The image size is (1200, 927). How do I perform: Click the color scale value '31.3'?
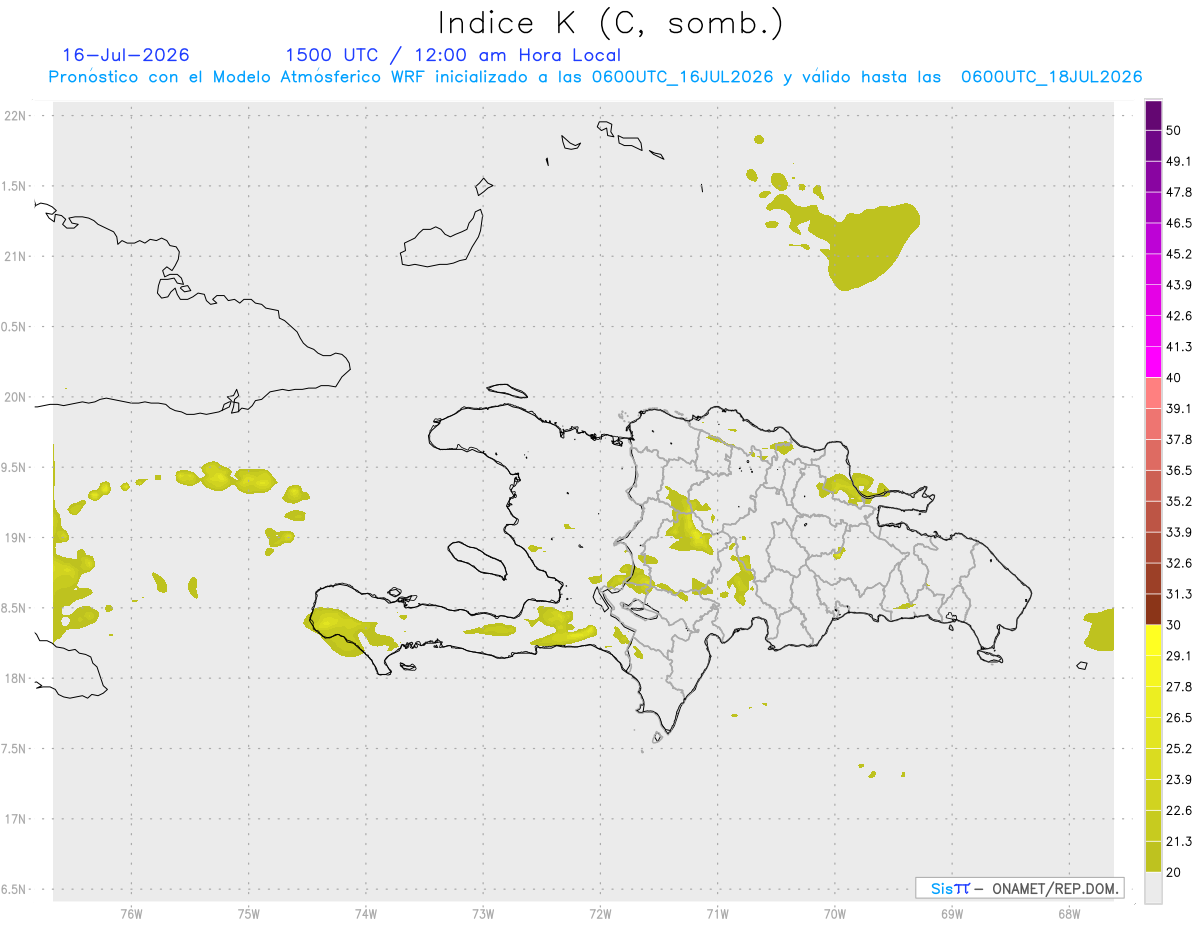pyautogui.click(x=1179, y=594)
